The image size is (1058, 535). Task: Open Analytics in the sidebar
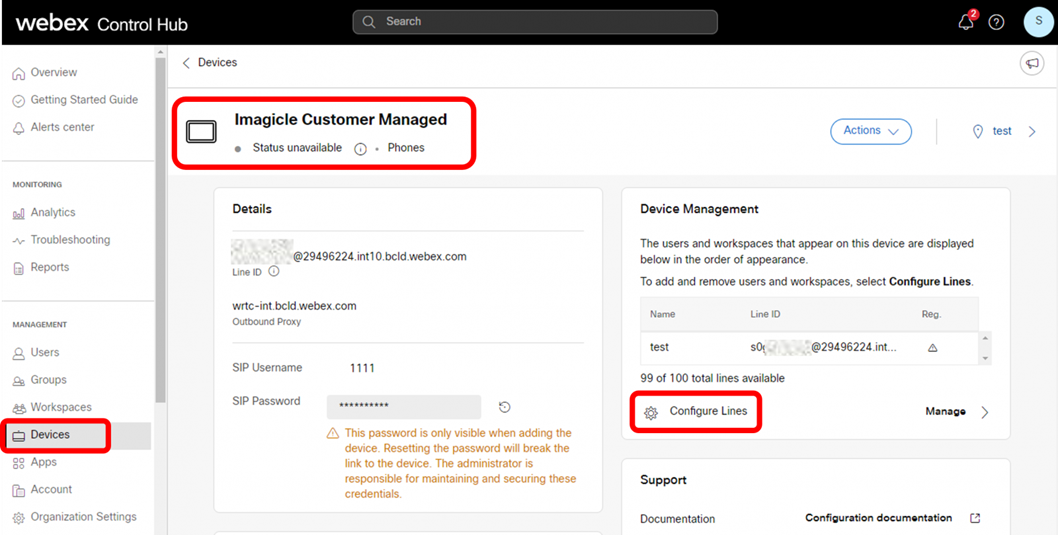[x=52, y=212]
